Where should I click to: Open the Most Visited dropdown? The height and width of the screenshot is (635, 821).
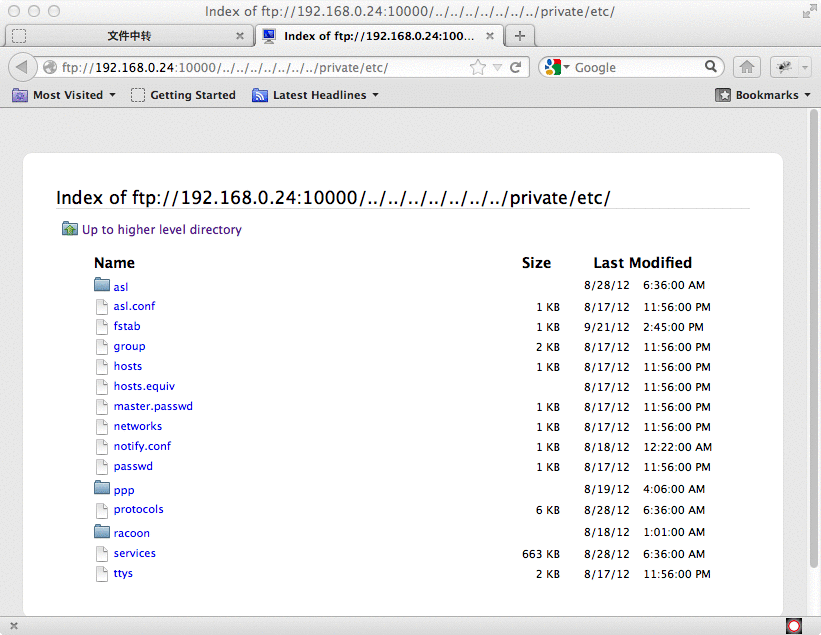click(x=64, y=95)
